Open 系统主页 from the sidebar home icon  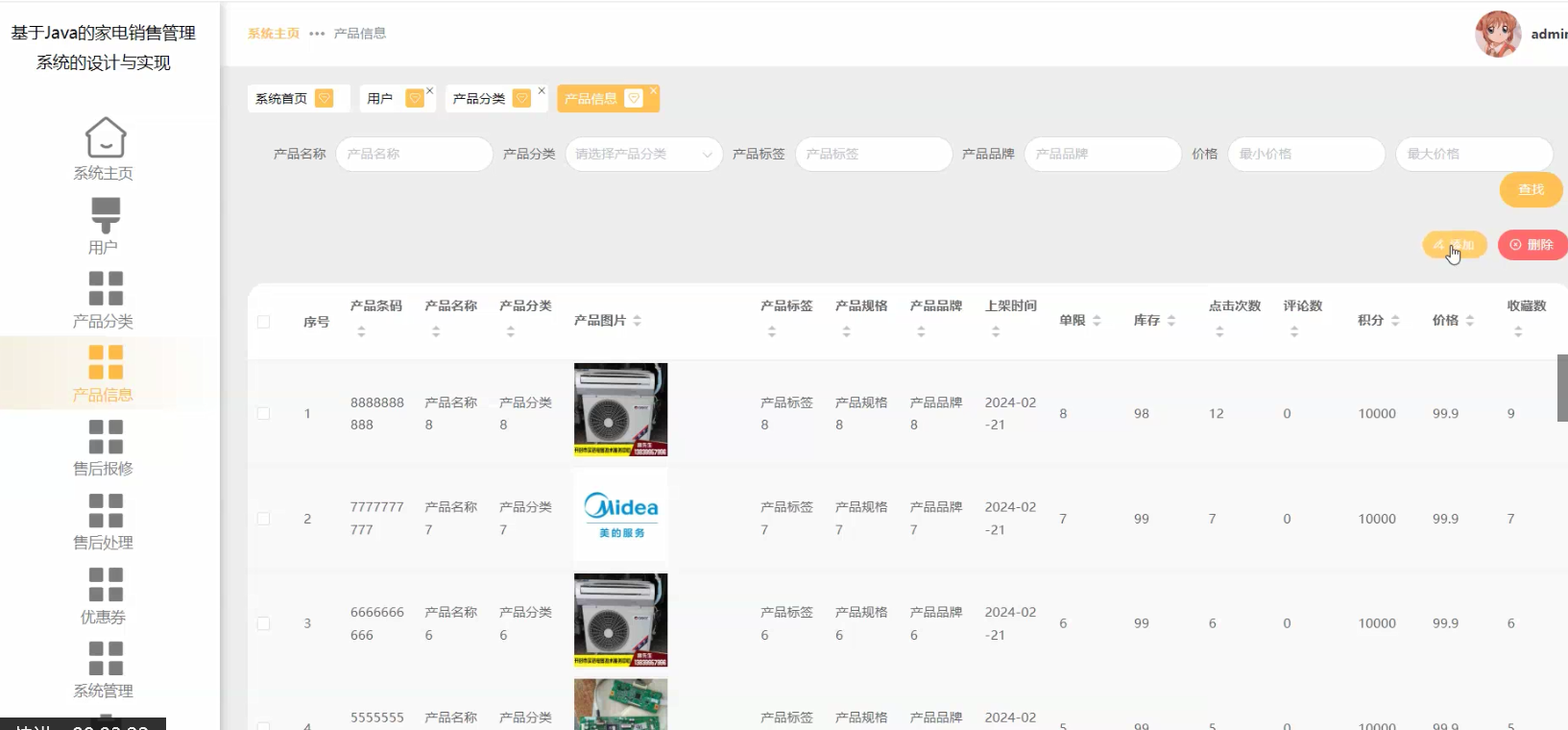(x=106, y=137)
